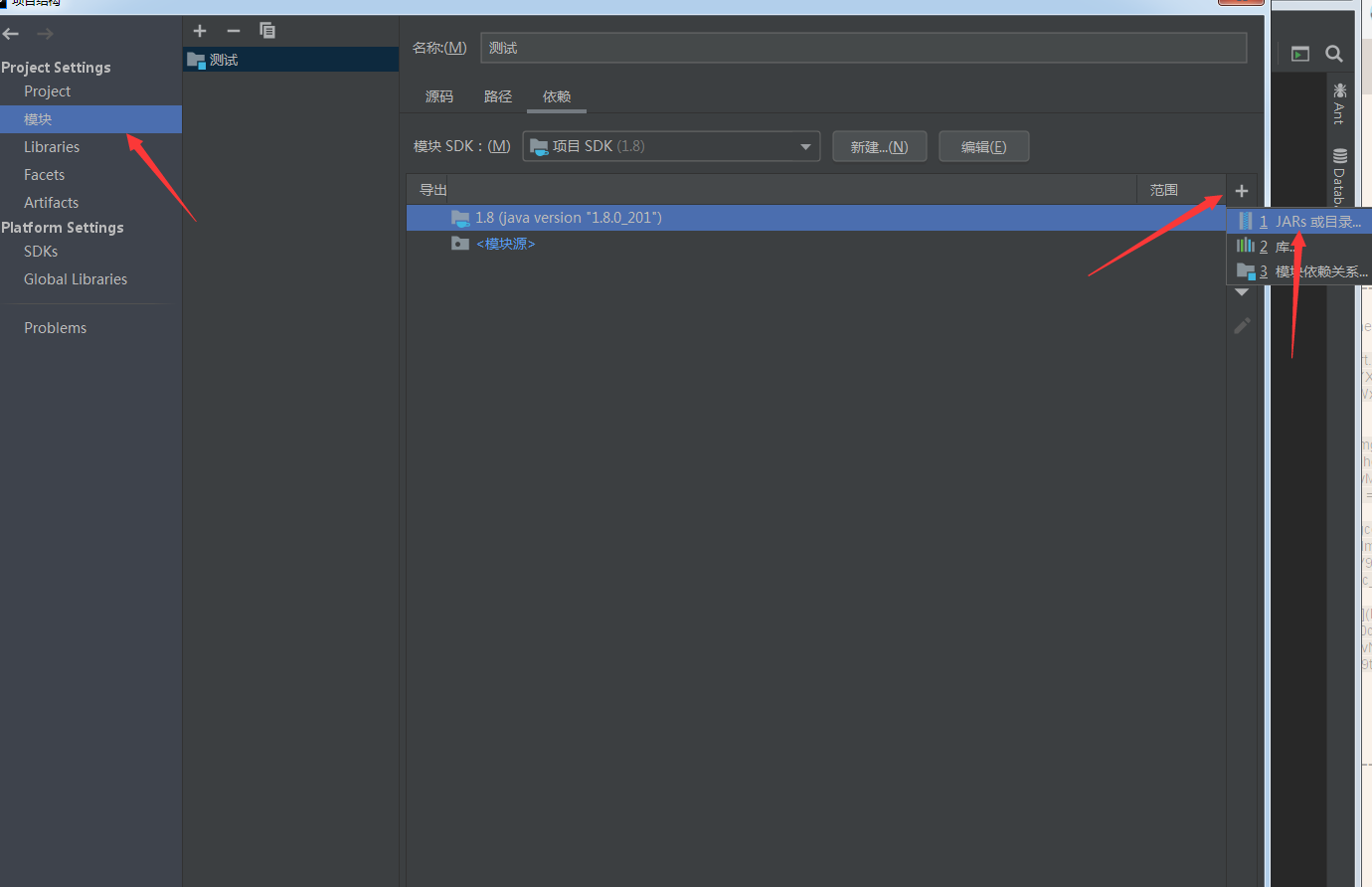Click the 范围 column header

[1164, 190]
